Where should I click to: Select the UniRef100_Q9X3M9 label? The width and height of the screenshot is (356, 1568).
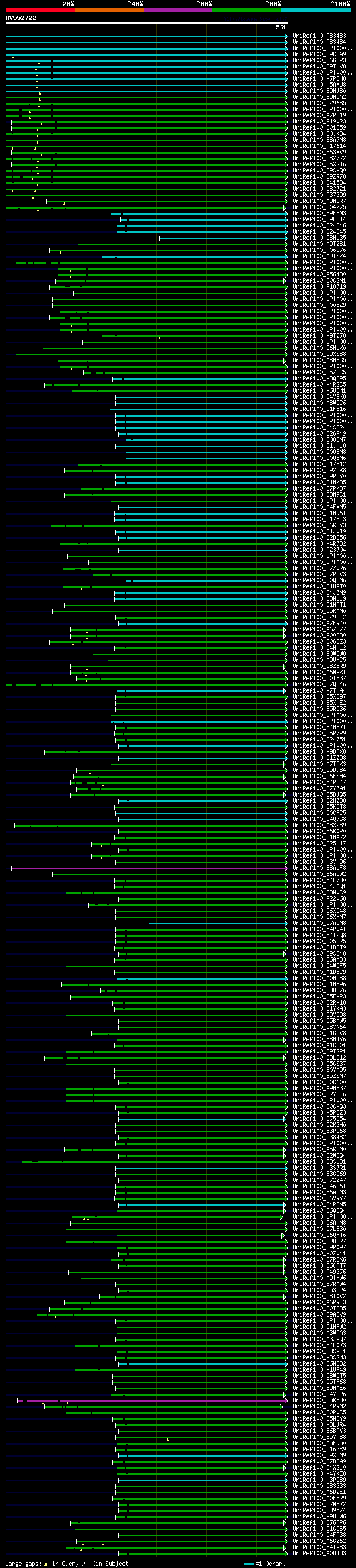pos(319,1456)
